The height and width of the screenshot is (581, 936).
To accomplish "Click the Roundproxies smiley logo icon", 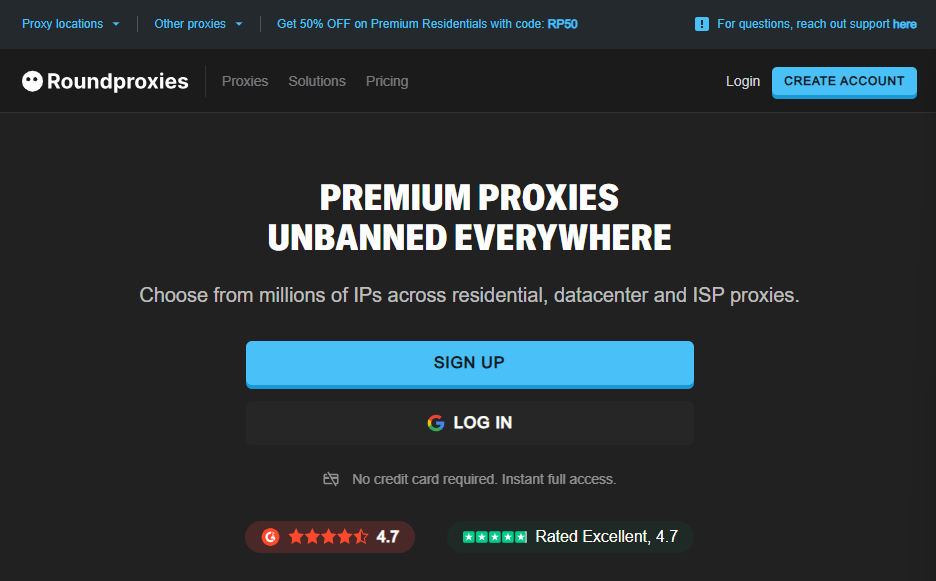I will [x=34, y=81].
